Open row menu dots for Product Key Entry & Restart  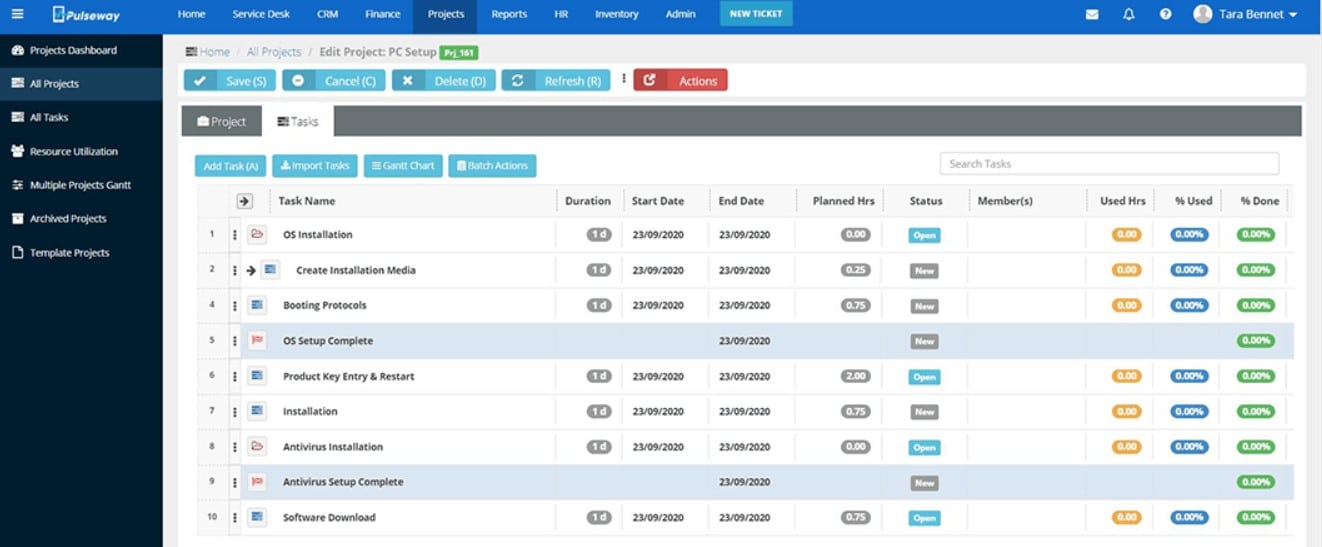pyautogui.click(x=236, y=376)
